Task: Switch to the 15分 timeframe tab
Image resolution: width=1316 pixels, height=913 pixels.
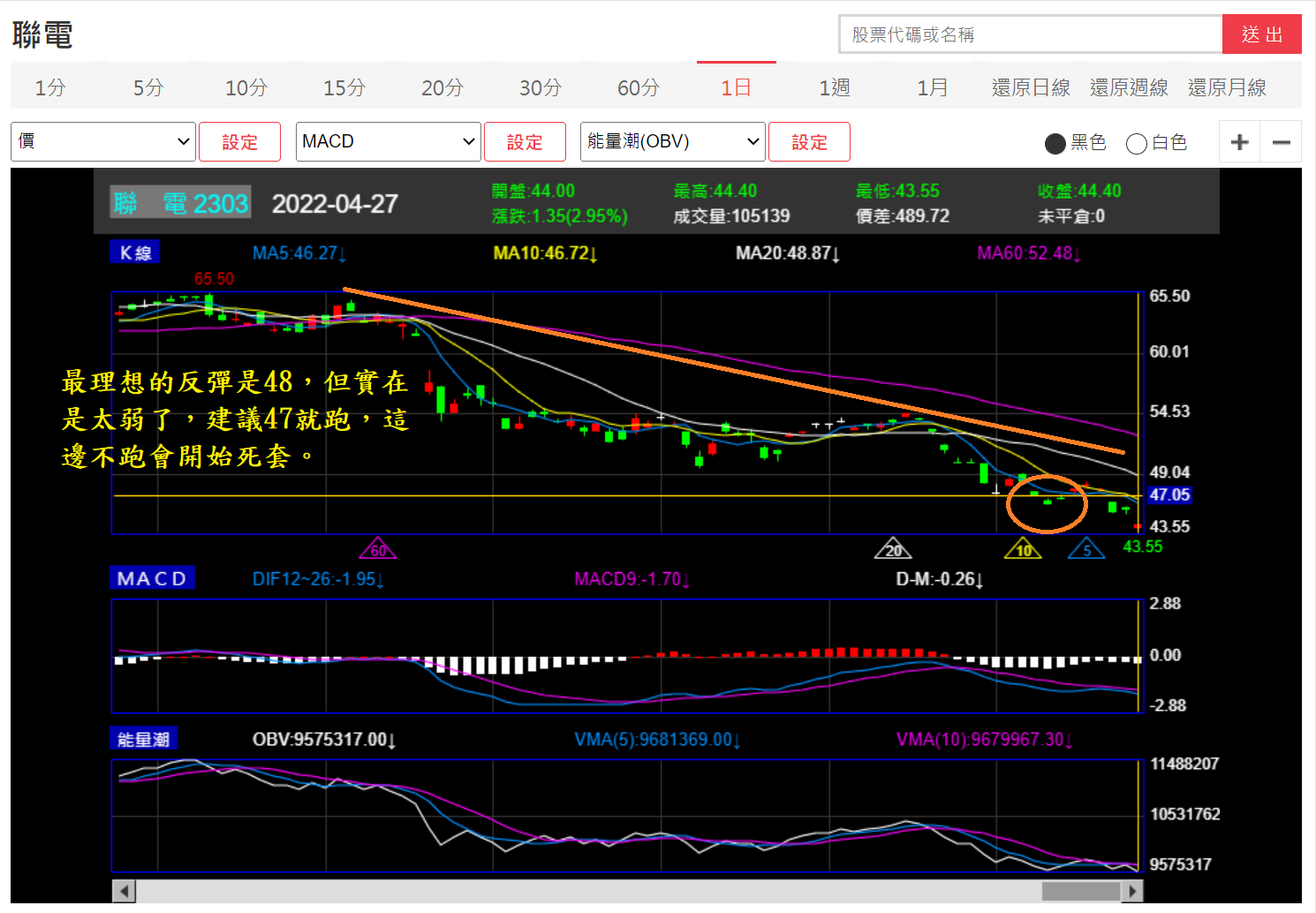Action: pyautogui.click(x=344, y=87)
